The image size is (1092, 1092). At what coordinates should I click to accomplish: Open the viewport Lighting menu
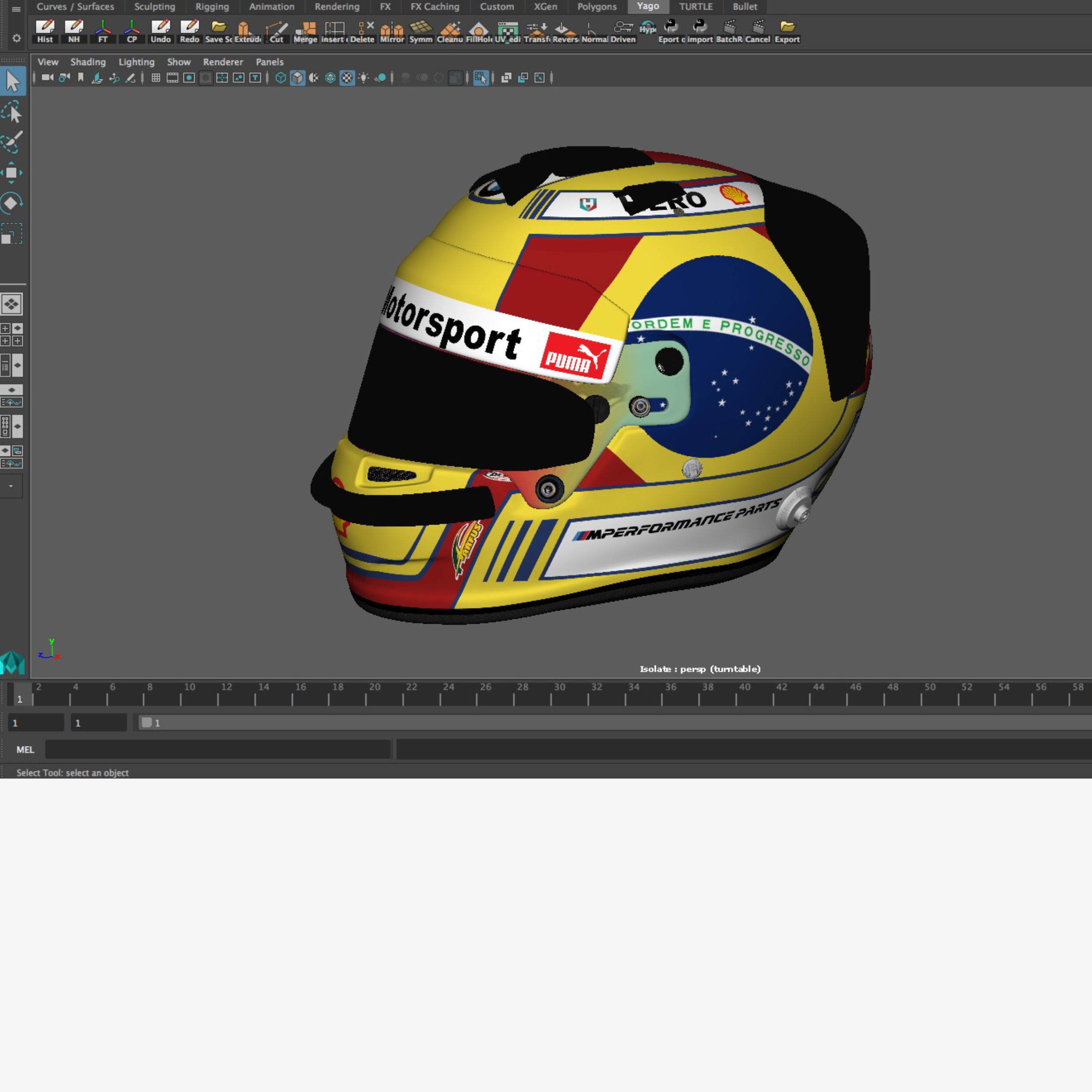click(136, 62)
